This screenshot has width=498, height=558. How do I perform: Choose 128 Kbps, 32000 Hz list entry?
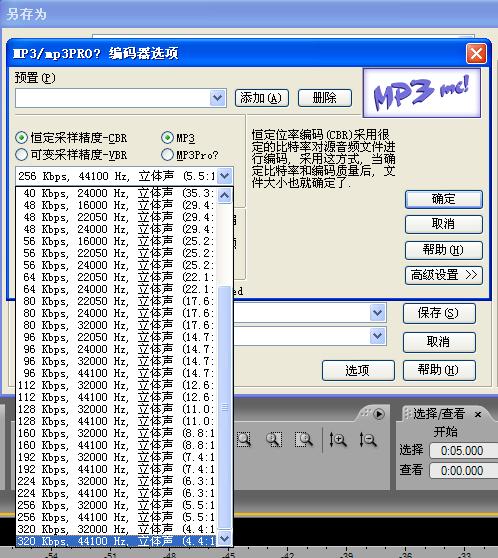click(x=117, y=409)
